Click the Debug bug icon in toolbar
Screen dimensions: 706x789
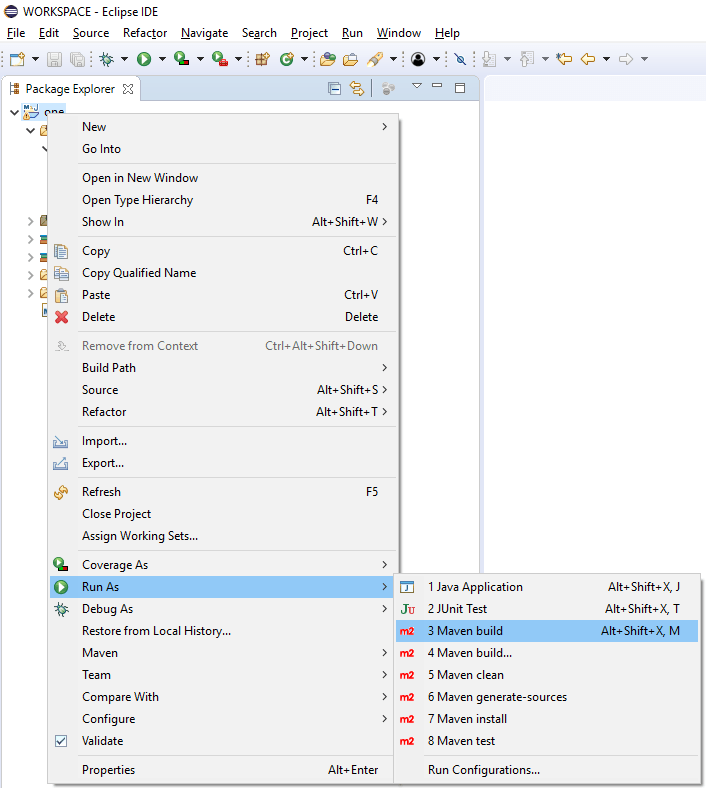pyautogui.click(x=106, y=59)
